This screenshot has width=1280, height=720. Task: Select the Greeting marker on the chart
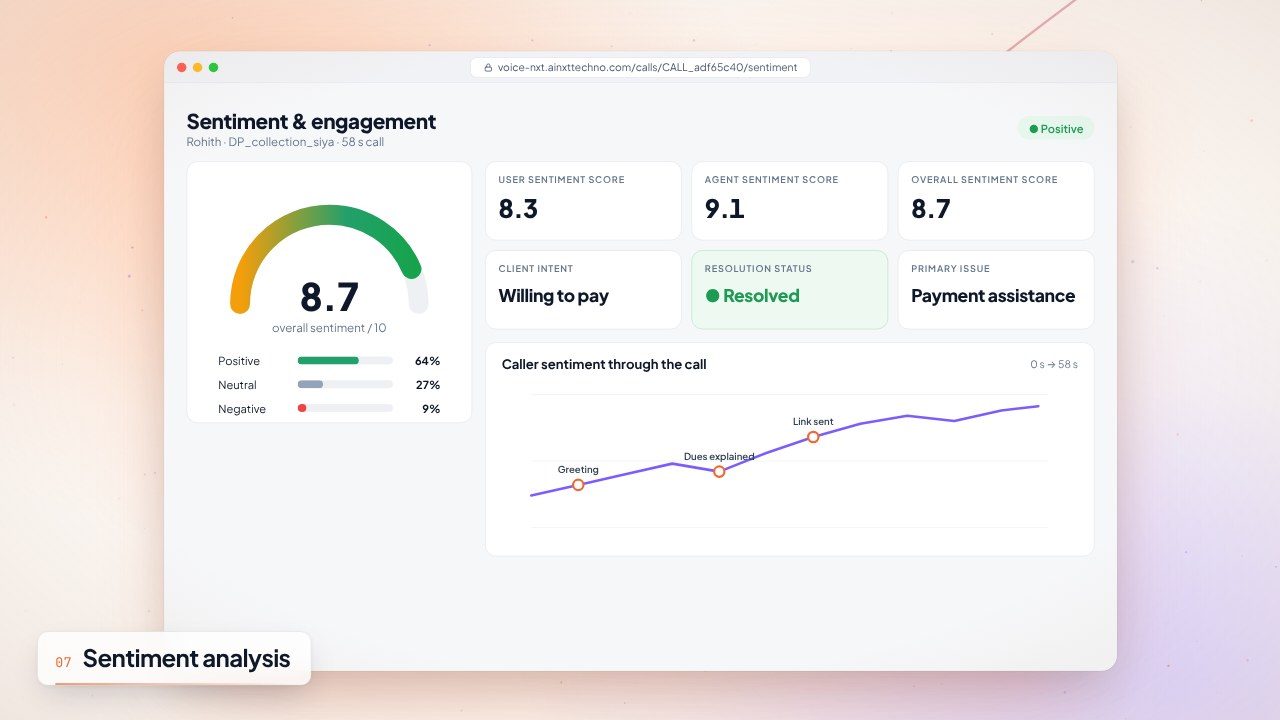click(578, 485)
